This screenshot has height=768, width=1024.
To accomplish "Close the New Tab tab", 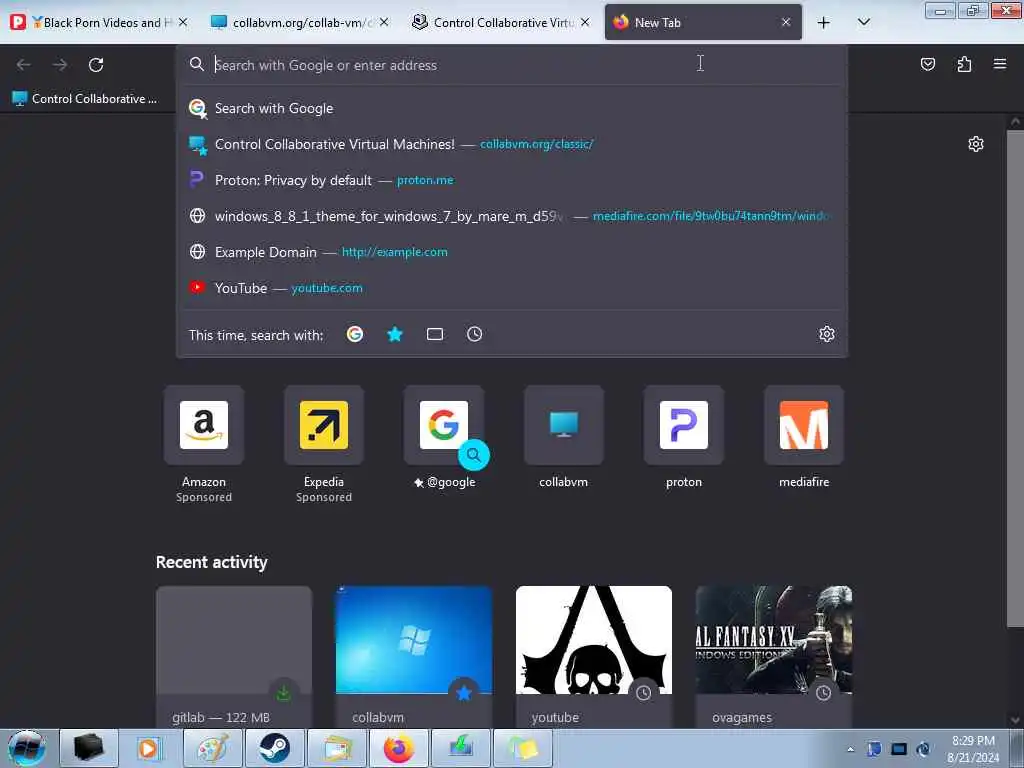I will [786, 22].
